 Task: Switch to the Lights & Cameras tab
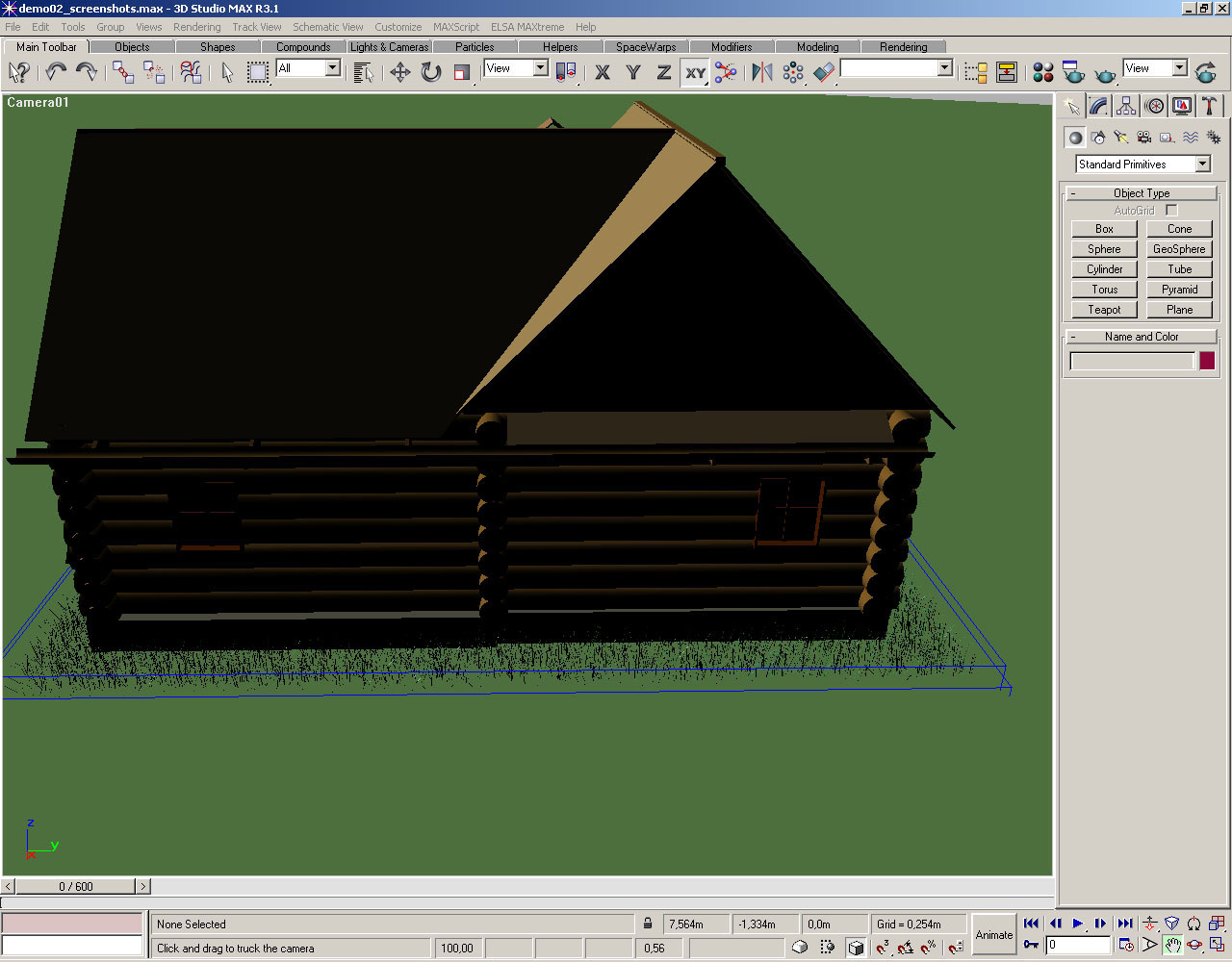pos(389,46)
